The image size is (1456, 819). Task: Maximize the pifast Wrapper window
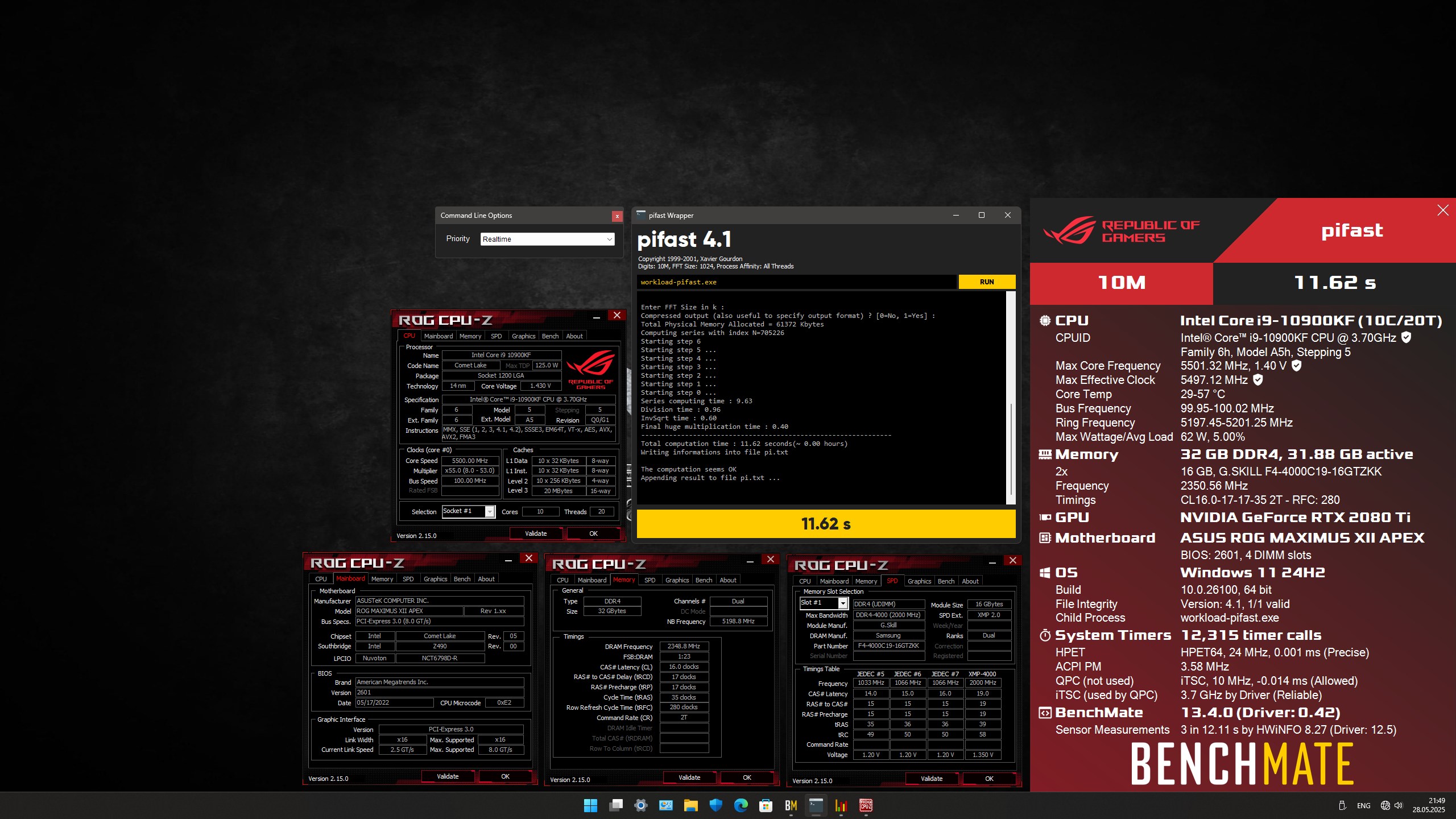coord(982,216)
